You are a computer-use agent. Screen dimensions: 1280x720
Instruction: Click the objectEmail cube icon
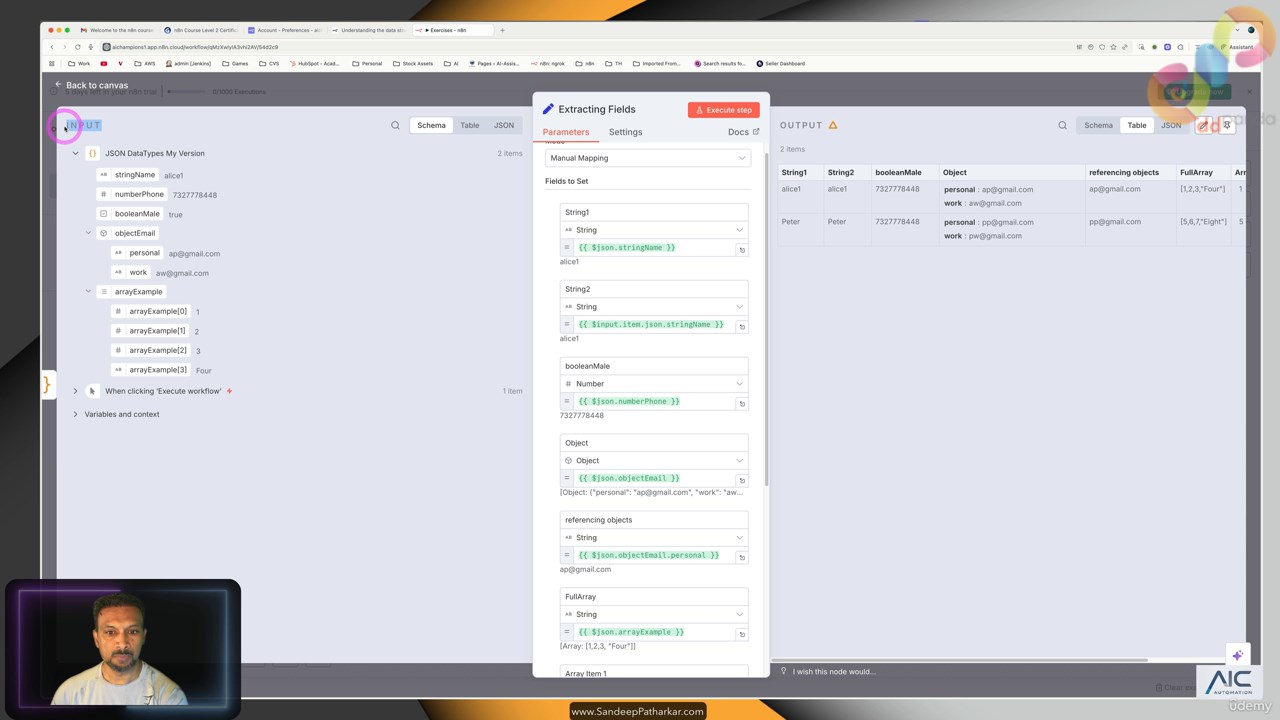(x=103, y=233)
